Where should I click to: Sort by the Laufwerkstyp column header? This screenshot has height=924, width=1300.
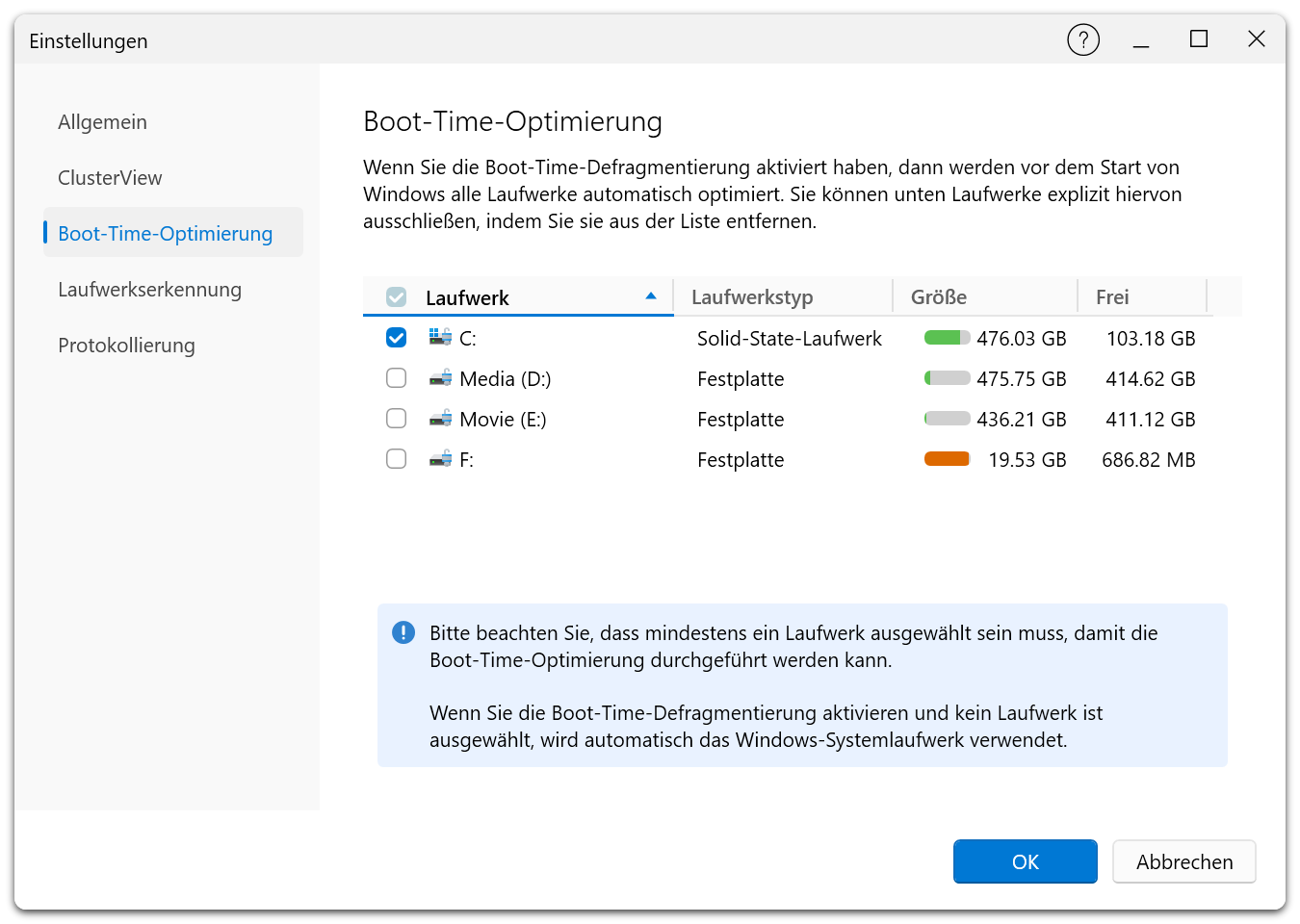click(x=783, y=296)
